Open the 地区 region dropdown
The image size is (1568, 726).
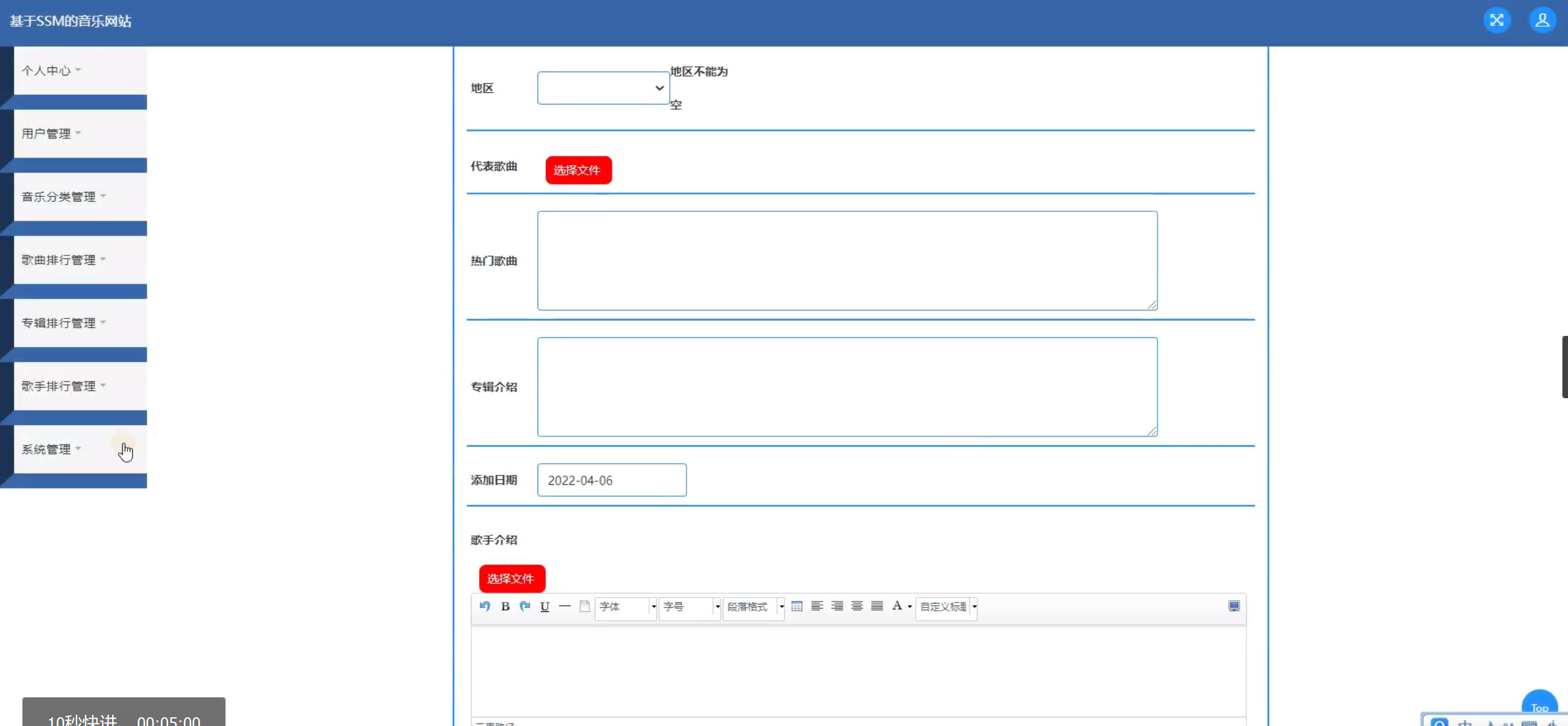pyautogui.click(x=603, y=88)
